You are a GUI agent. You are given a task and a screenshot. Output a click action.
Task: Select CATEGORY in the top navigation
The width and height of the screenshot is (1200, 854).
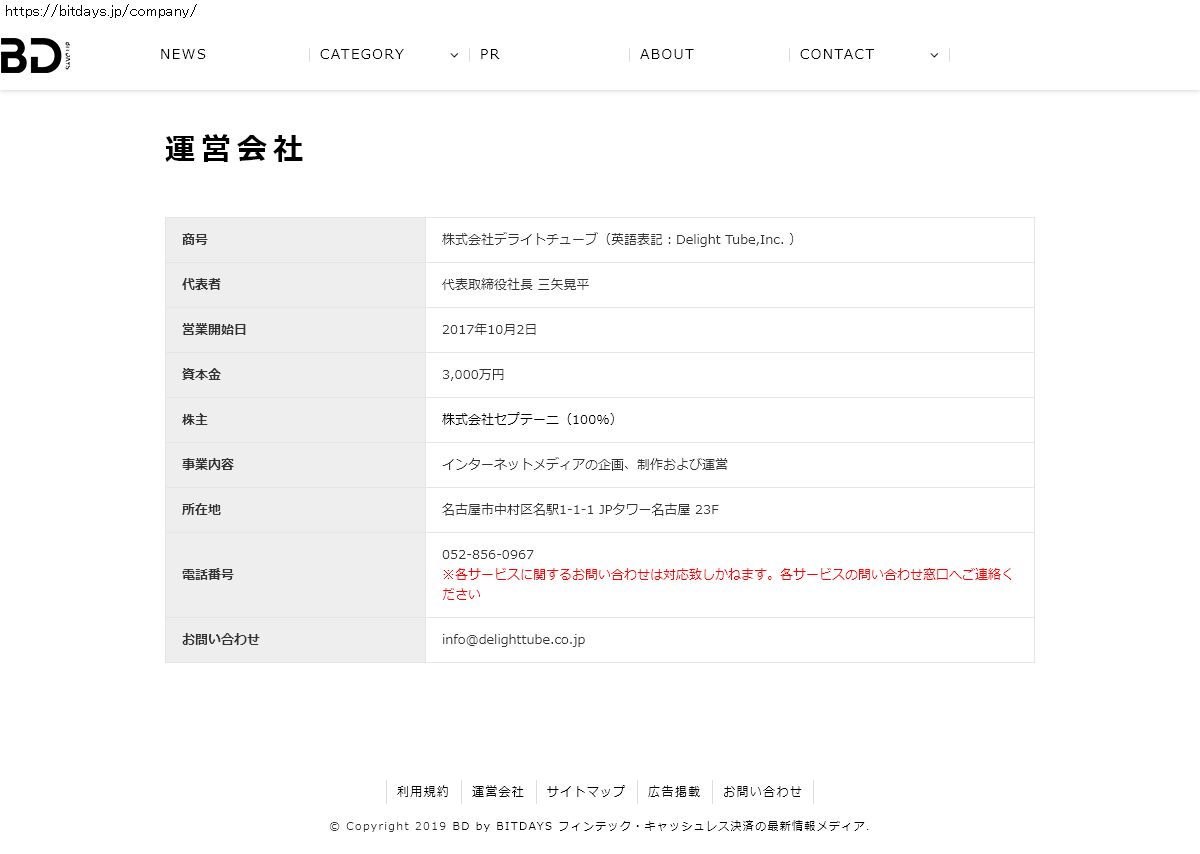point(362,55)
